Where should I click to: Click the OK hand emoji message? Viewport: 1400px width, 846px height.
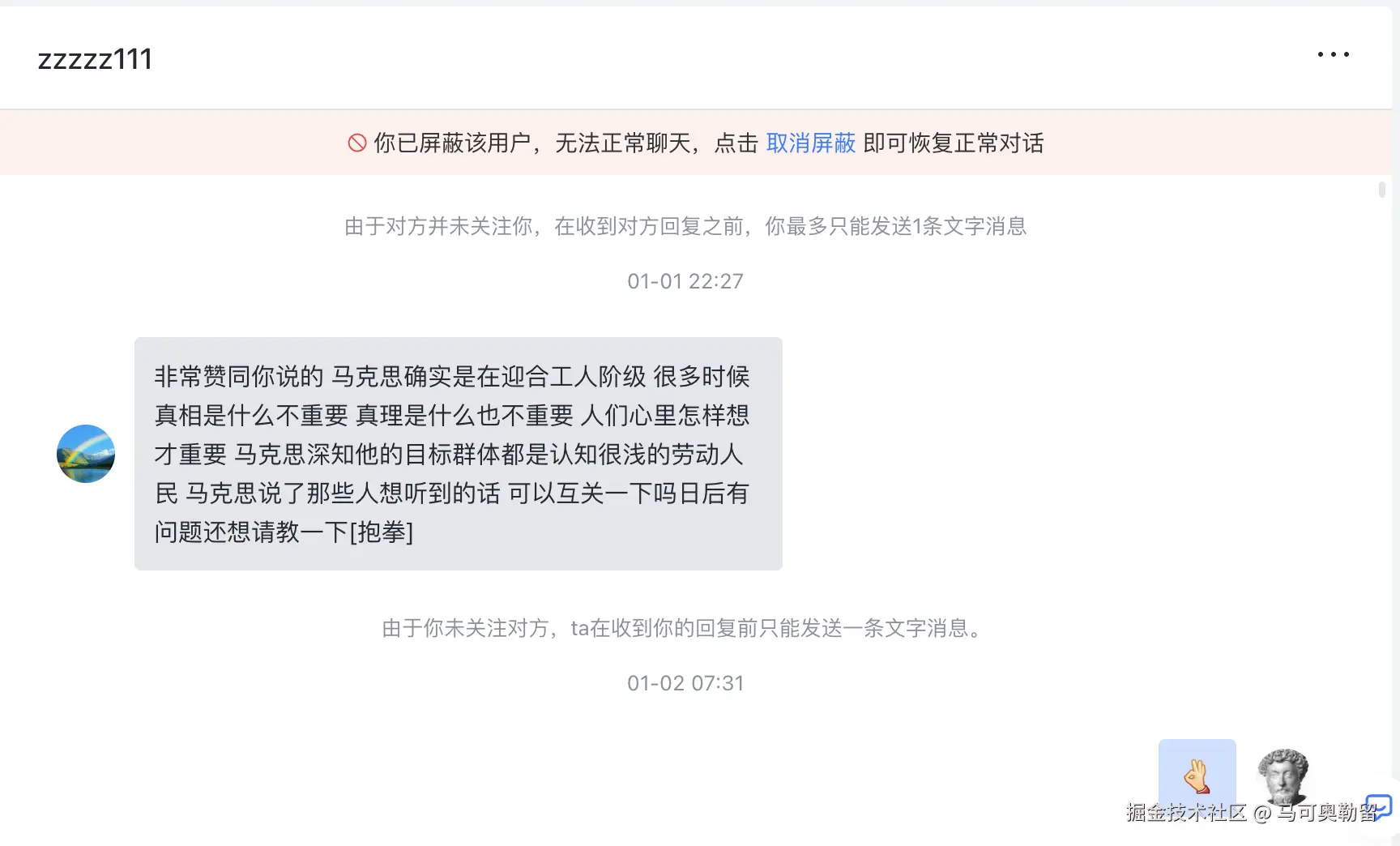point(1197,776)
